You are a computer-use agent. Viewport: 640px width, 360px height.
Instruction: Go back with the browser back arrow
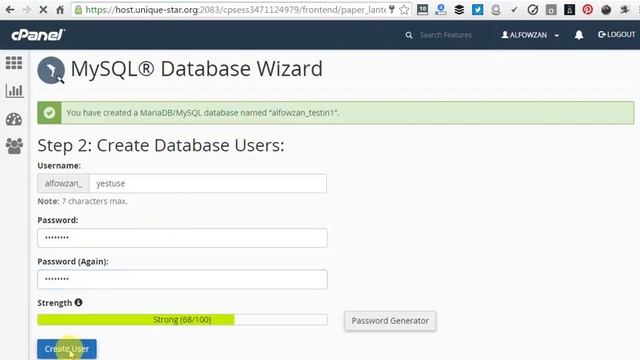[10, 9]
